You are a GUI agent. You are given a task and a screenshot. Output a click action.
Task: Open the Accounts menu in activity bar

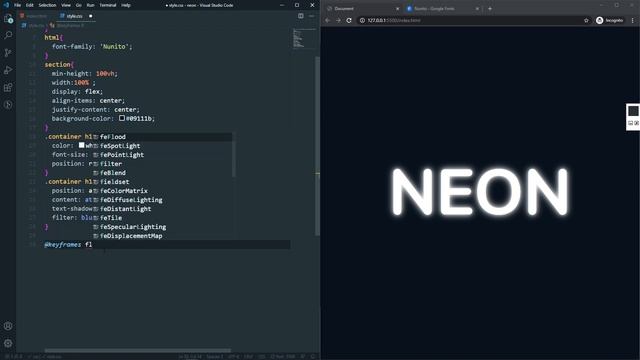pos(8,326)
